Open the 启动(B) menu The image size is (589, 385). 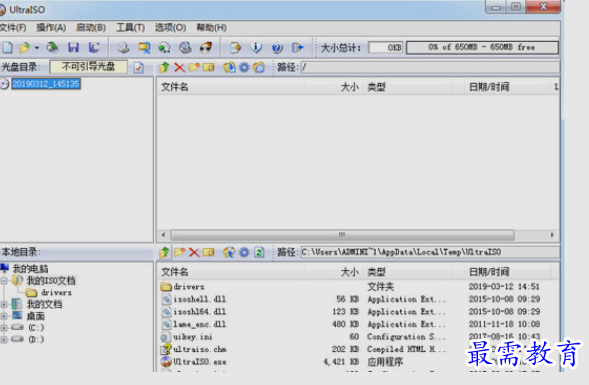coord(91,27)
